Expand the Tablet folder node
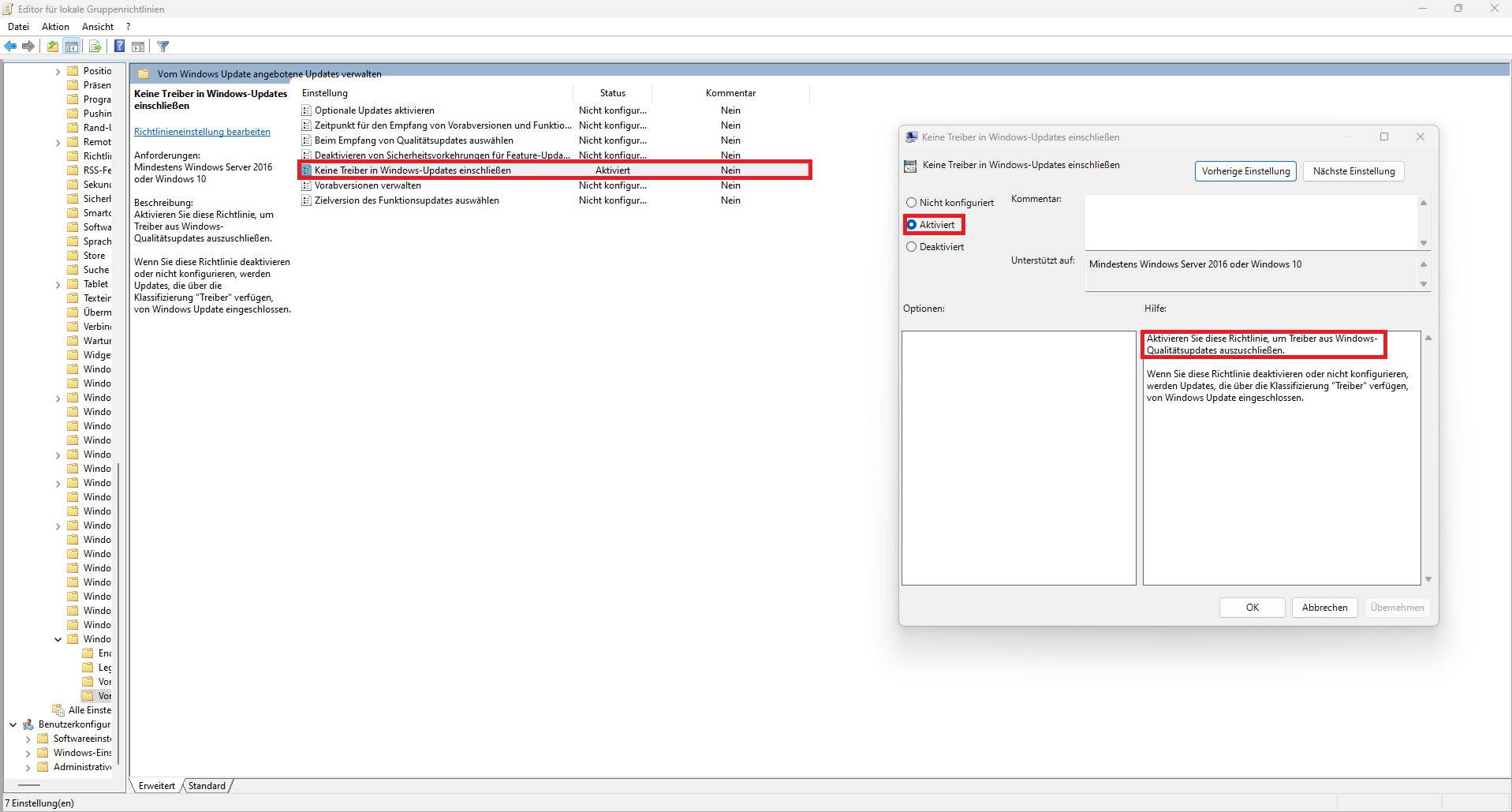This screenshot has height=812, width=1512. [58, 285]
